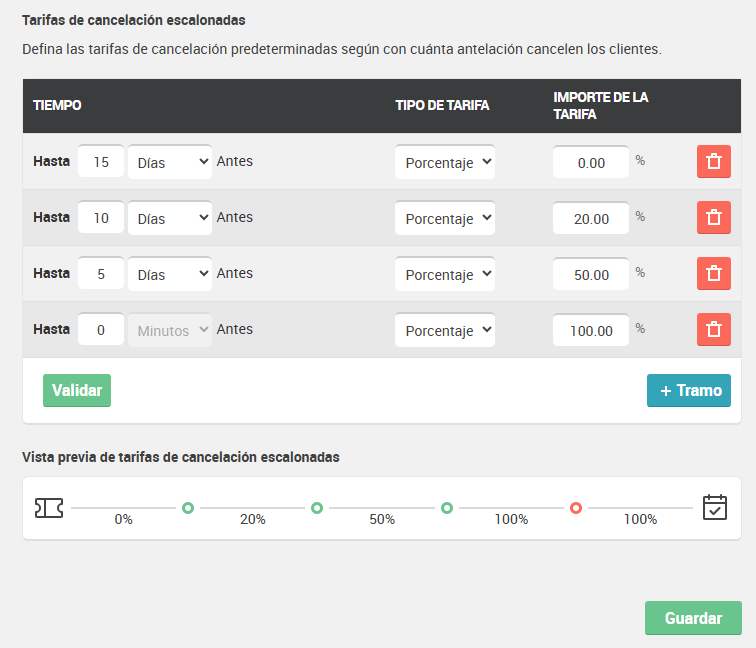The height and width of the screenshot is (648, 756).
Task: Click the fee amount field showing 50.00
Action: point(591,274)
